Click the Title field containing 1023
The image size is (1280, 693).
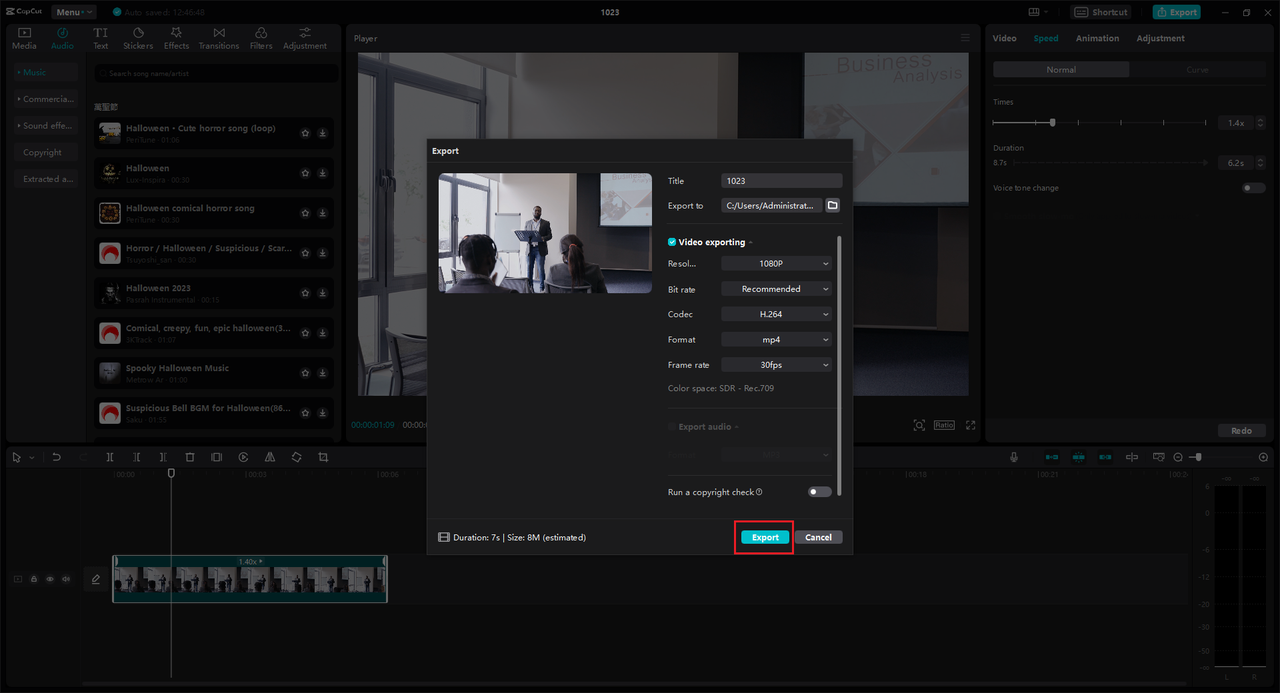click(781, 181)
